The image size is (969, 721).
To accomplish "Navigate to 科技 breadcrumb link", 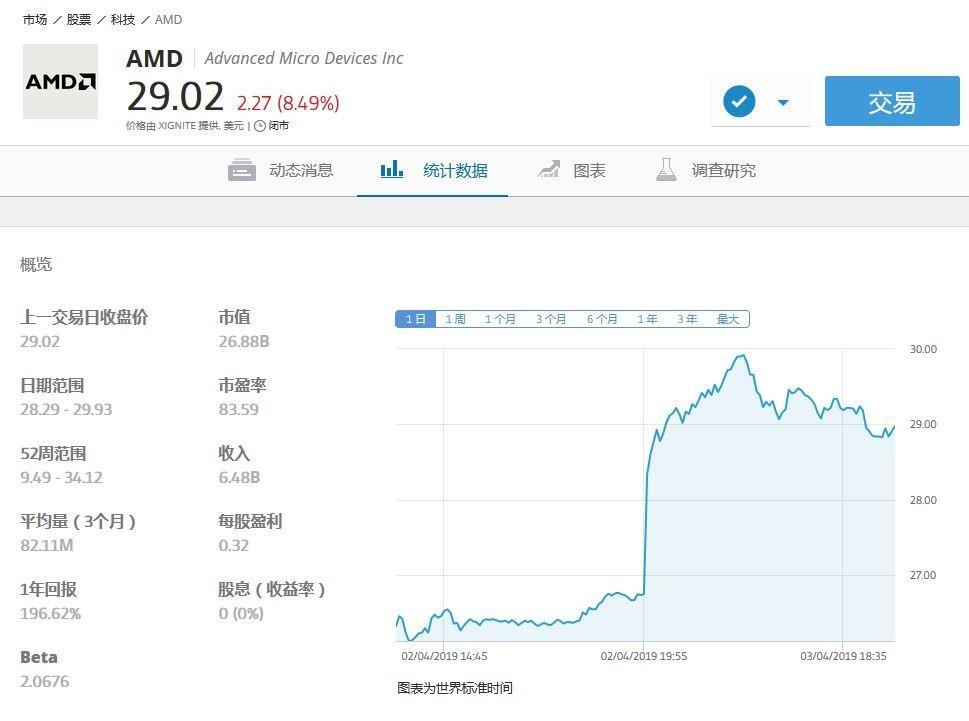I will coord(123,19).
